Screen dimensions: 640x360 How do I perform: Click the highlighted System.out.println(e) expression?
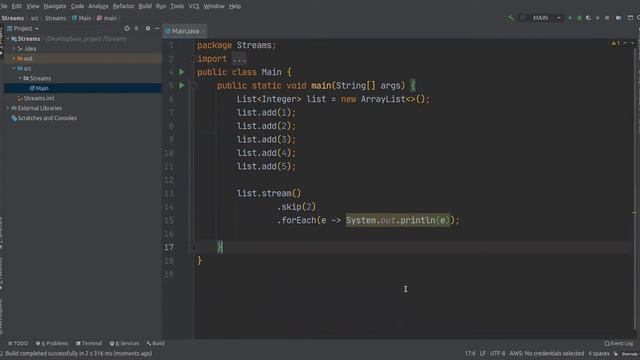tap(398, 220)
